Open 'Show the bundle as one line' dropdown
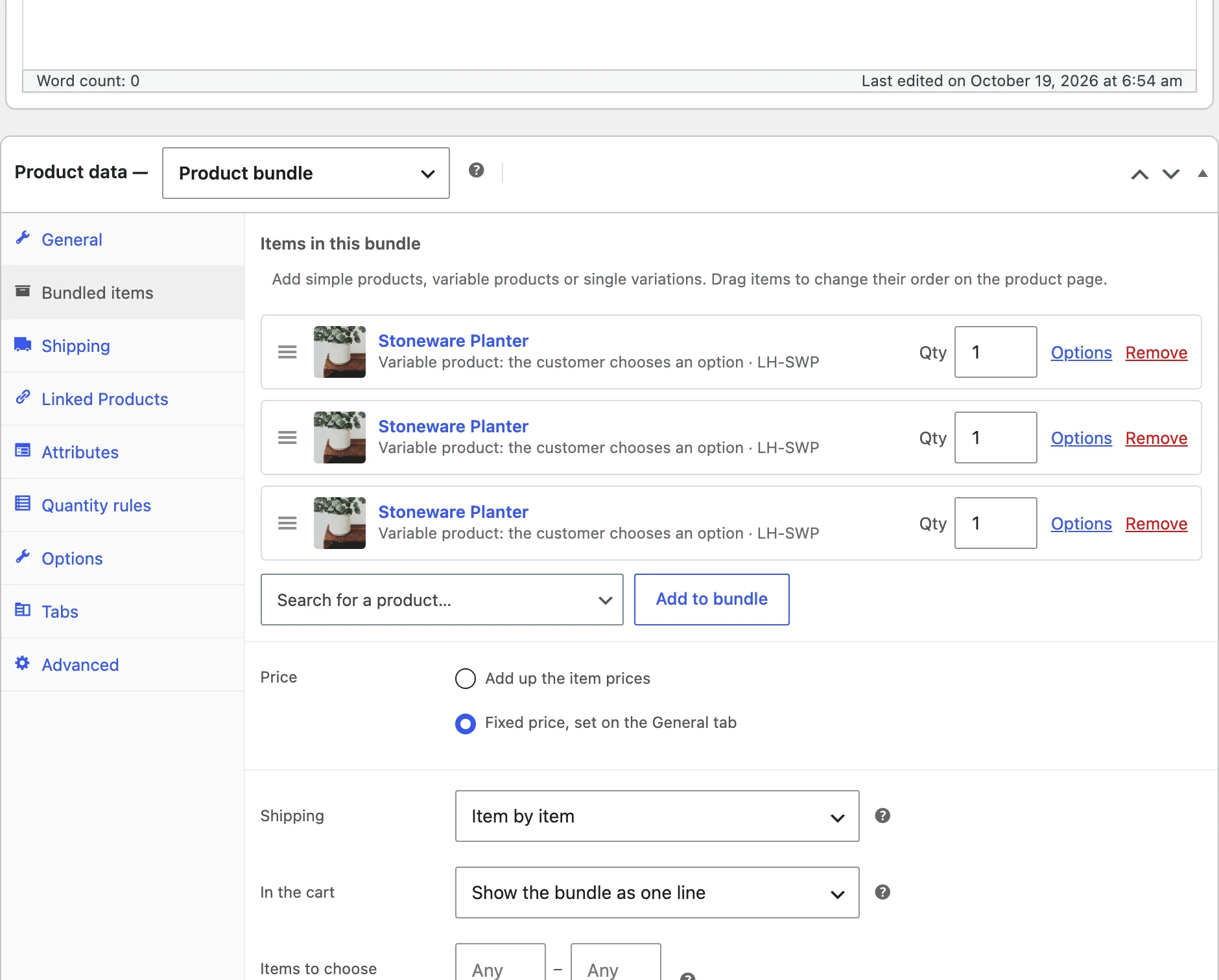 [657, 892]
